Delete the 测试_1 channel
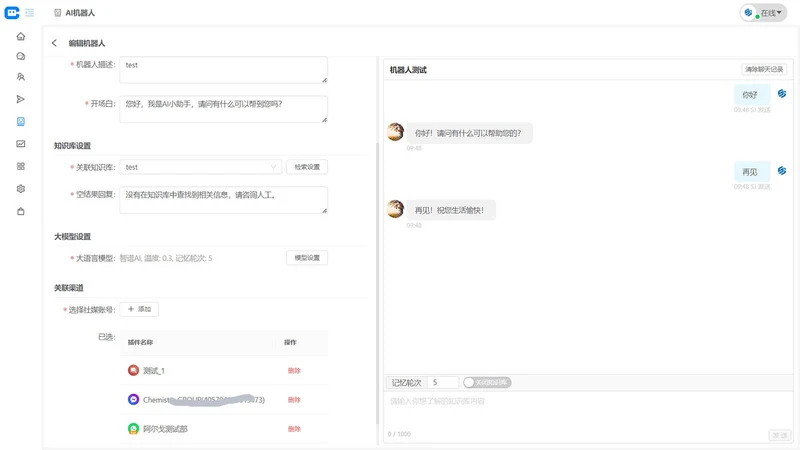Screen dimensions: 800x450 (x=294, y=370)
